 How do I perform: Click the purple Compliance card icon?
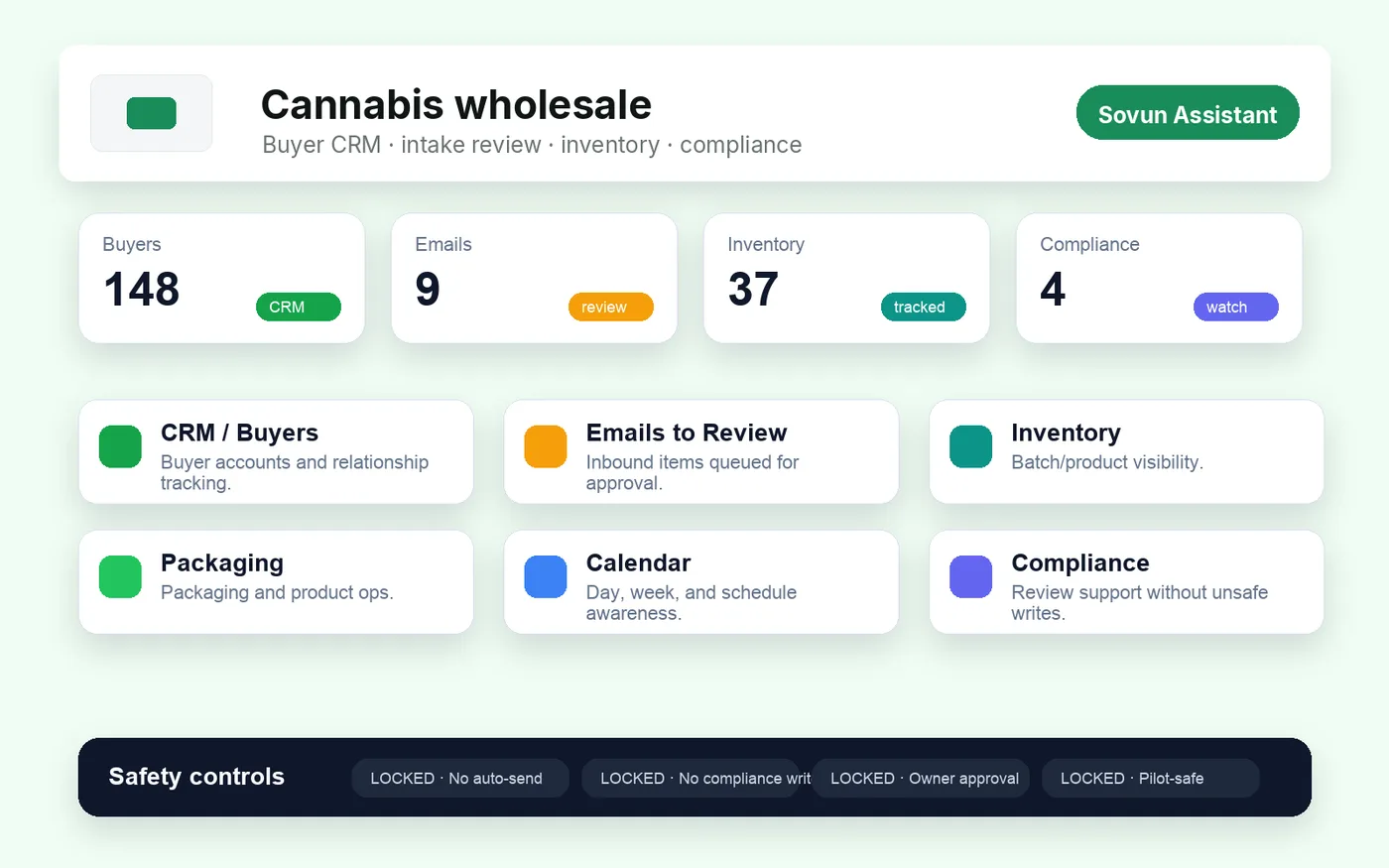pos(971,576)
